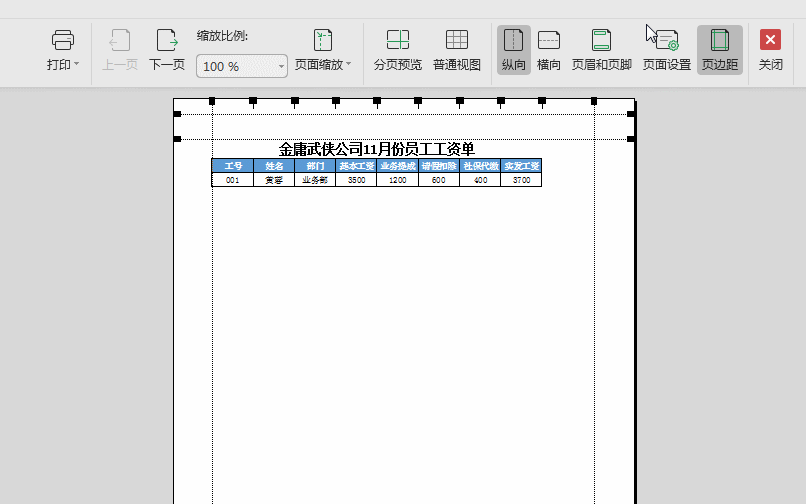The width and height of the screenshot is (806, 504).
Task: Open the zoom ratio 100 % combo box
Action: [242, 66]
